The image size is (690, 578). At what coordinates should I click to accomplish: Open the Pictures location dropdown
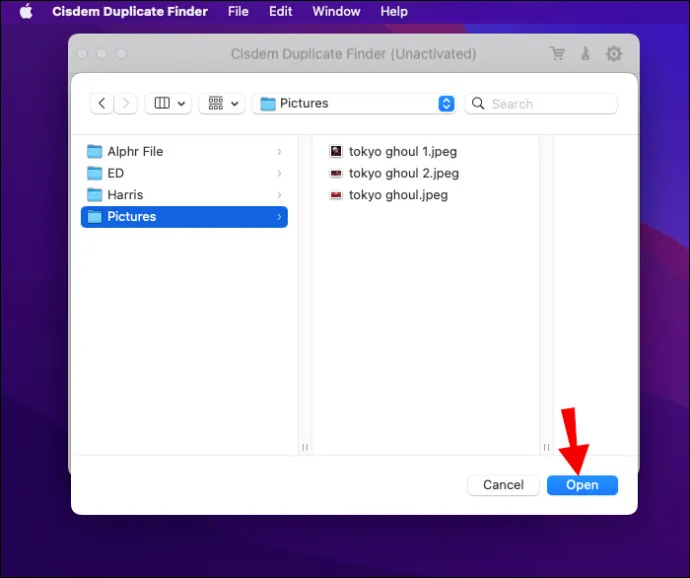(x=354, y=103)
